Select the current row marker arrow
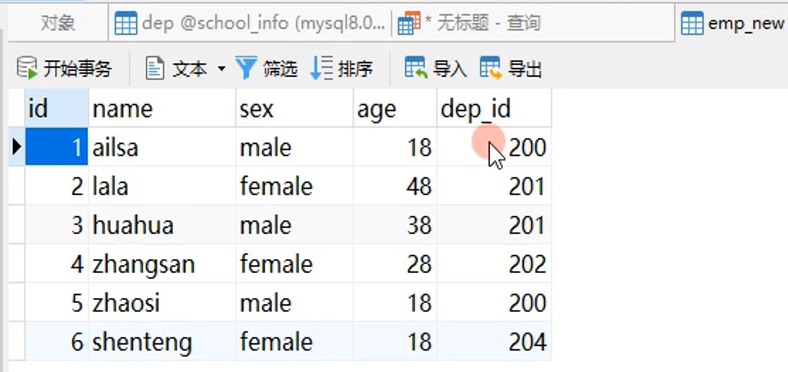The image size is (788, 372). tap(17, 147)
